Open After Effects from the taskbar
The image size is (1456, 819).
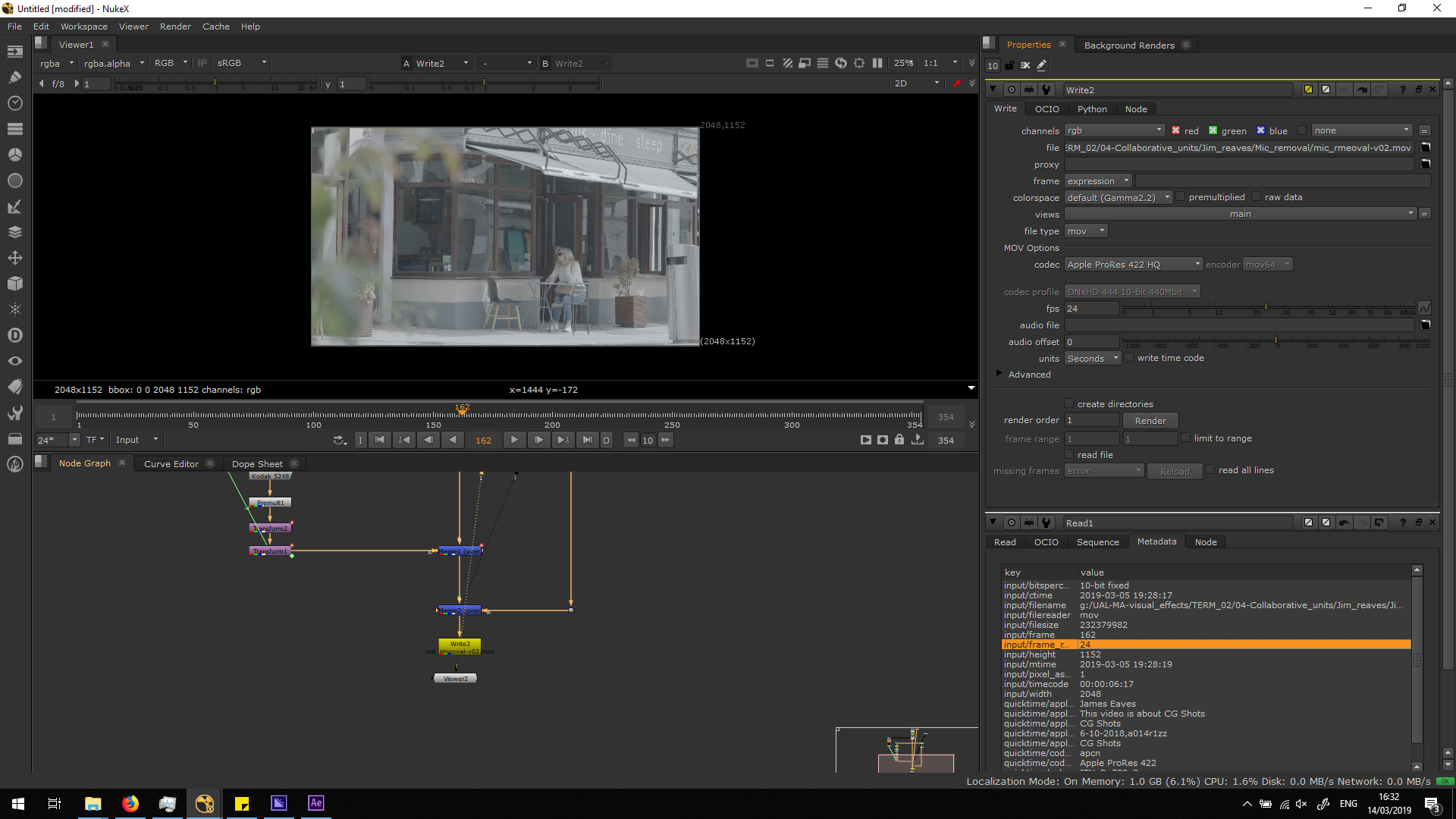(x=316, y=803)
